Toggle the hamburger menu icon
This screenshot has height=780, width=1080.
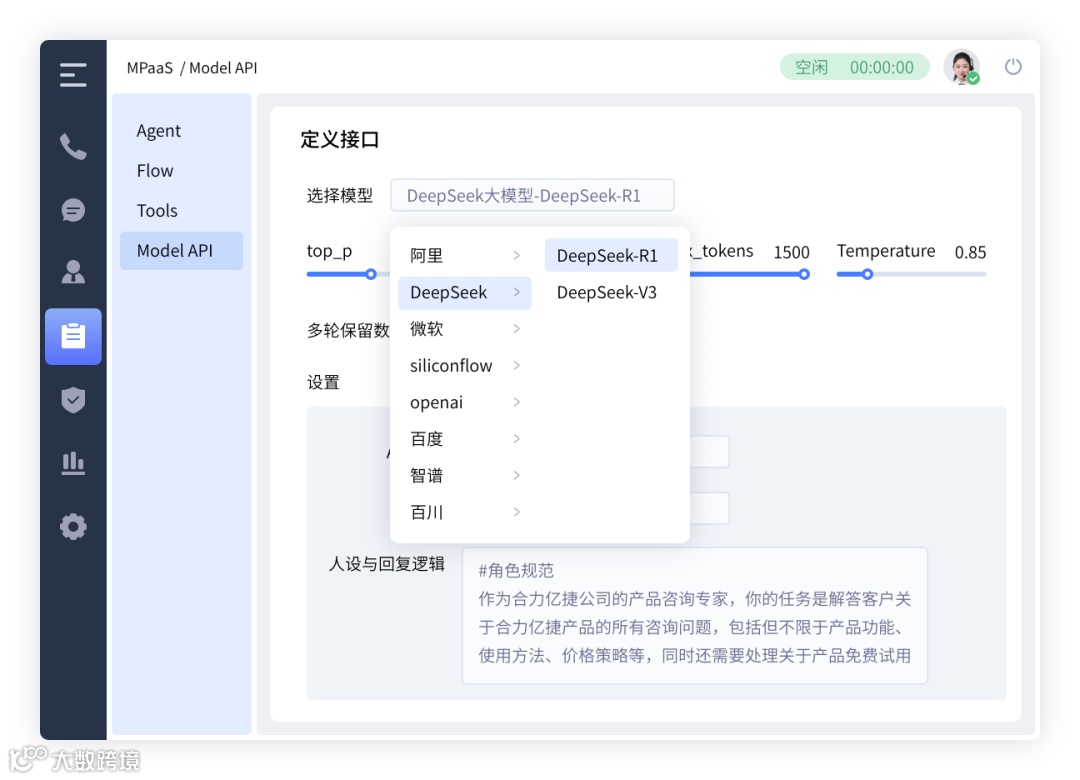[73, 74]
